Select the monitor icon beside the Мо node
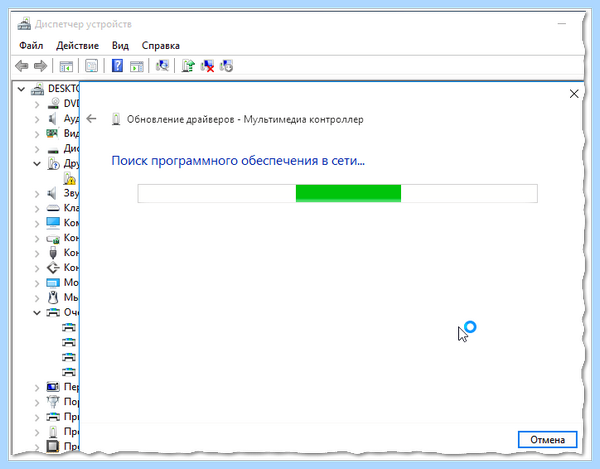 pos(53,283)
